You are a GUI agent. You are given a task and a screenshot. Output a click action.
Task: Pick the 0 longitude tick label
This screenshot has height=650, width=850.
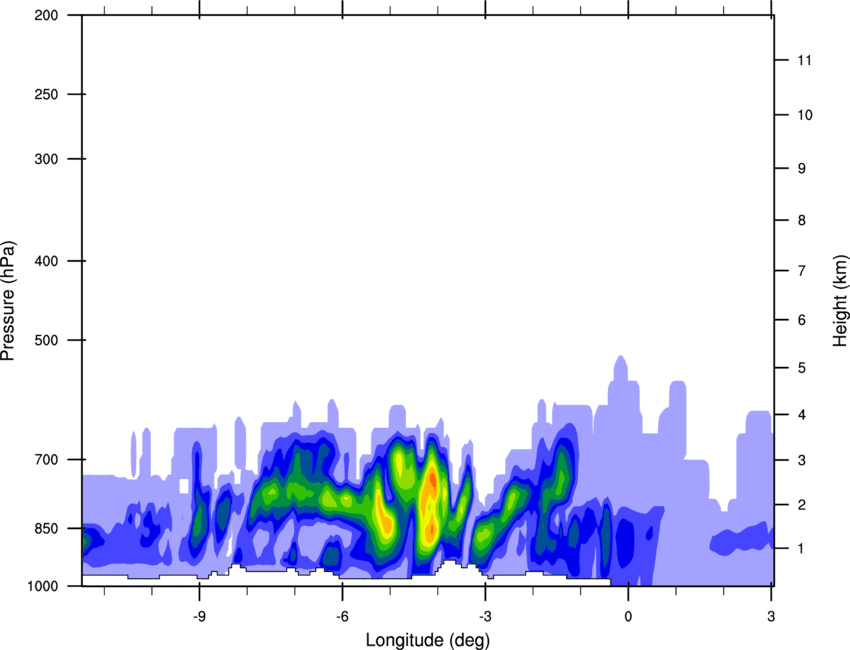coord(628,616)
